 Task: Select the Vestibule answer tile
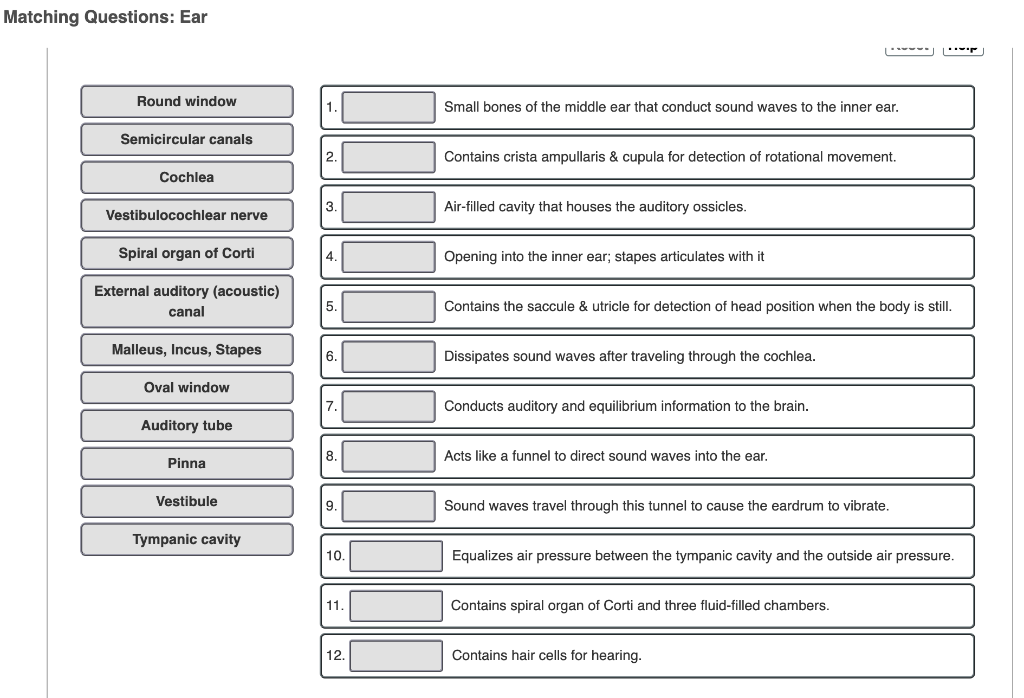tap(186, 501)
